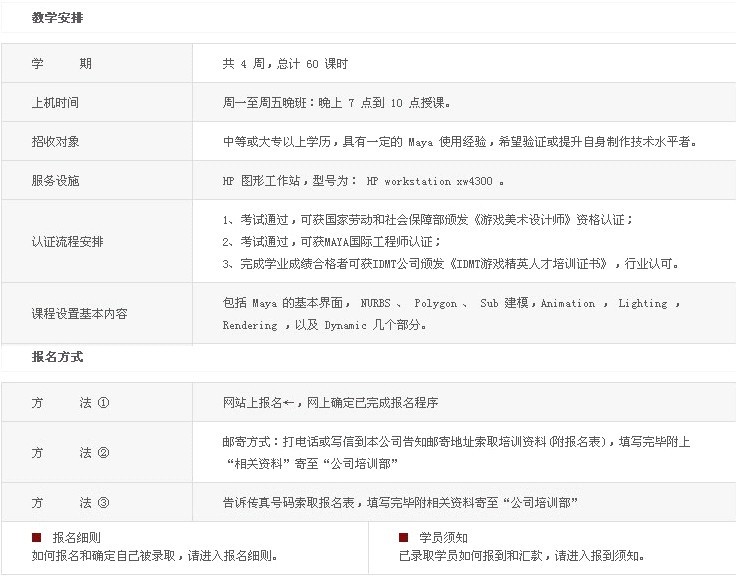The image size is (736, 576).
Task: Click the 方法 ② row label
Action: pyautogui.click(x=70, y=452)
